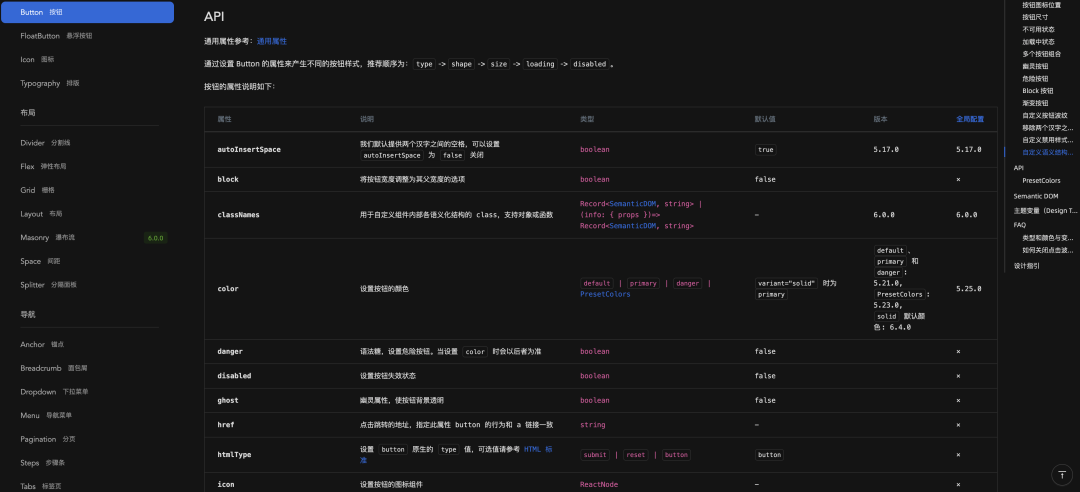1080x492 pixels.
Task: Open Breadcrumb 面包屑 sidebar entry
Action: 87,368
